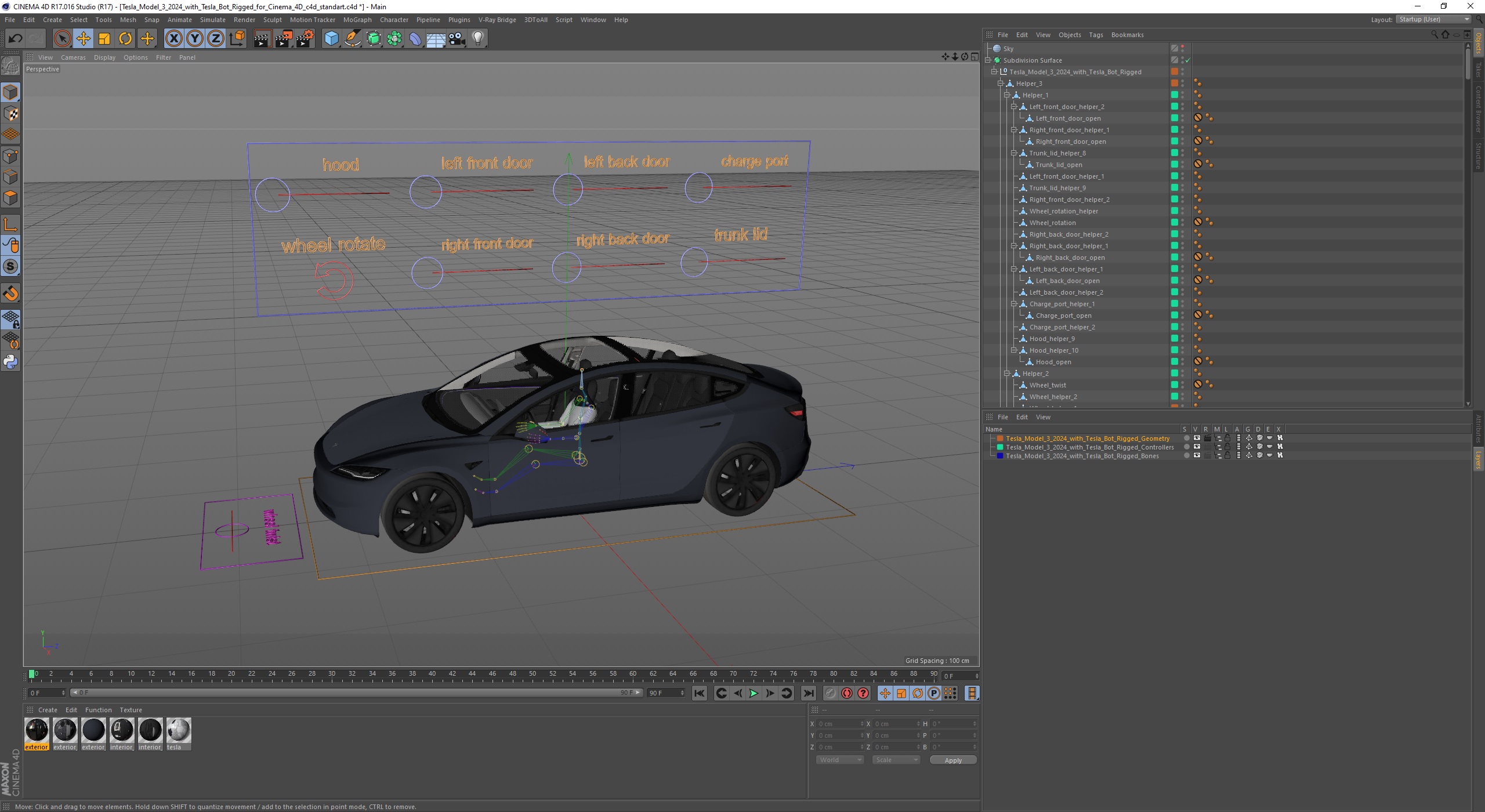Open the blue deformer icon

tap(416, 39)
